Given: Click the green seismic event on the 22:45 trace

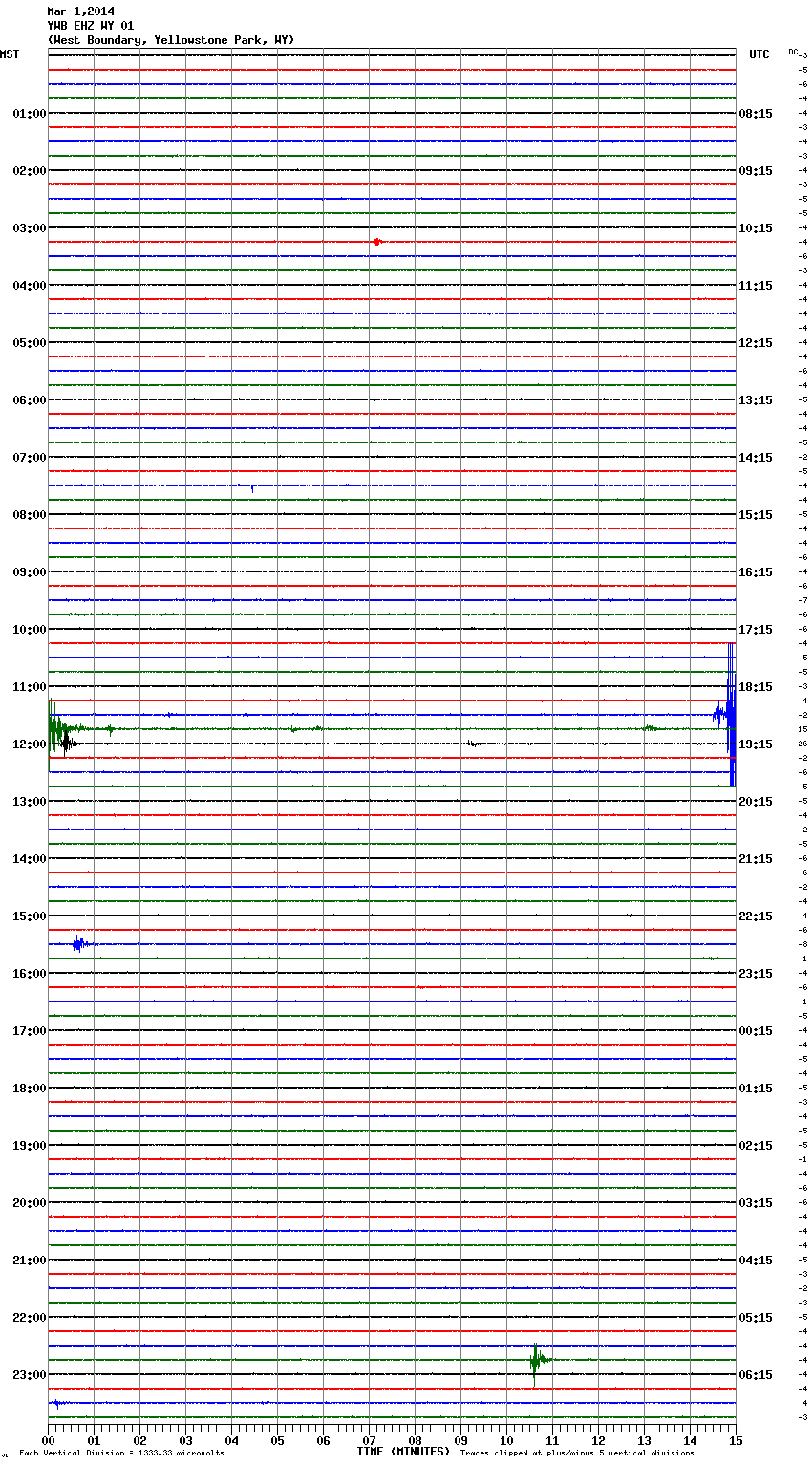Looking at the screenshot, I should 539,1362.
